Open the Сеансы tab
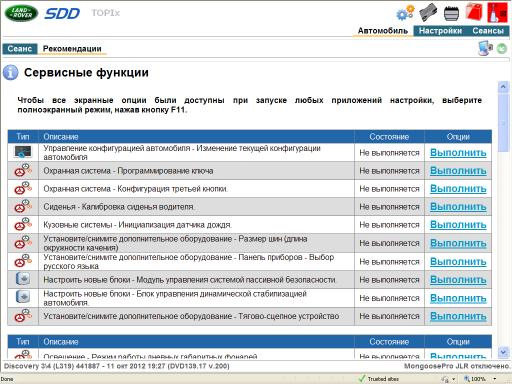 488,31
